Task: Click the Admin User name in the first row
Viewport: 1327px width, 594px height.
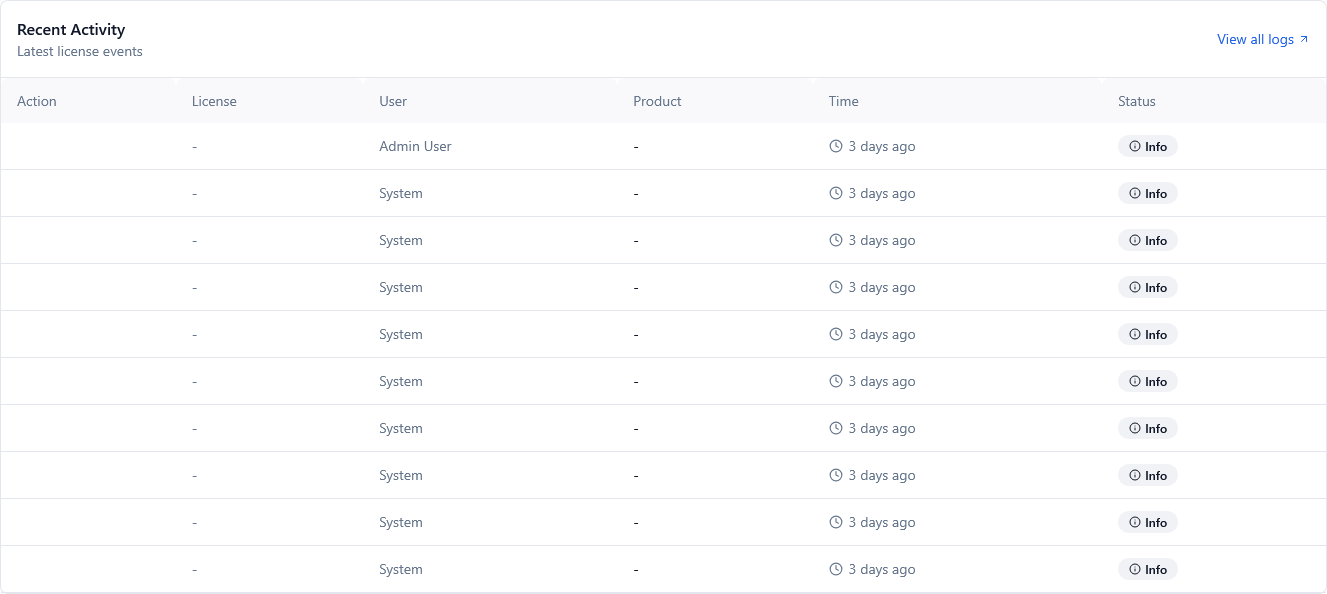Action: pyautogui.click(x=415, y=146)
